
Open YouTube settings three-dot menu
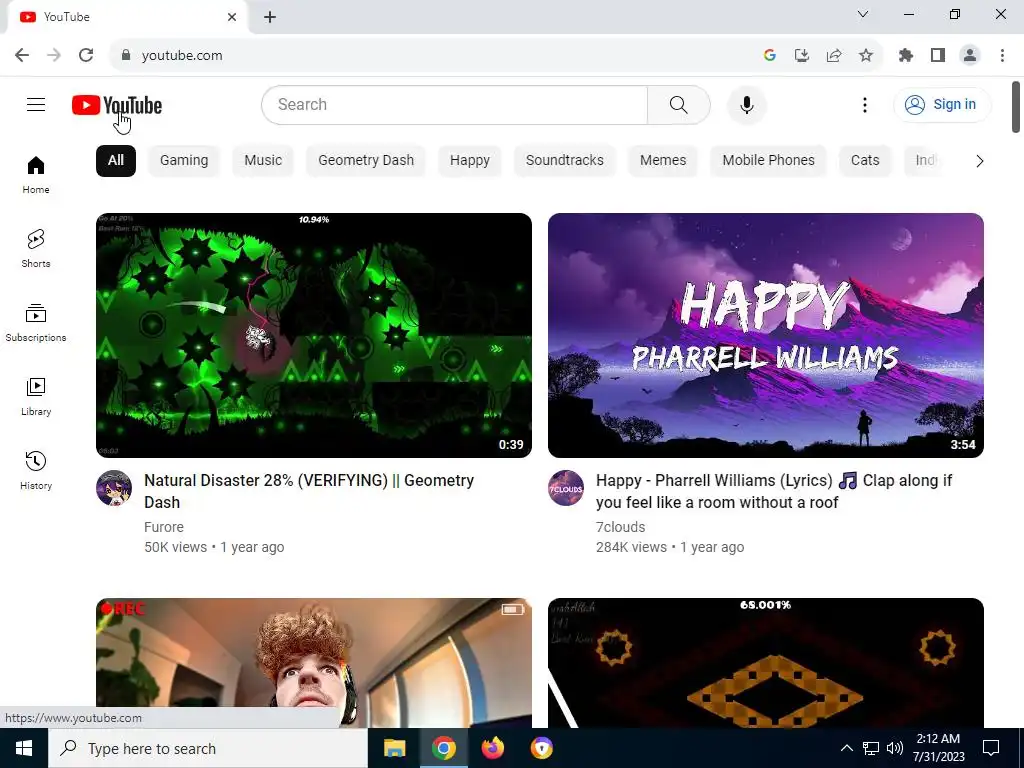tap(865, 104)
